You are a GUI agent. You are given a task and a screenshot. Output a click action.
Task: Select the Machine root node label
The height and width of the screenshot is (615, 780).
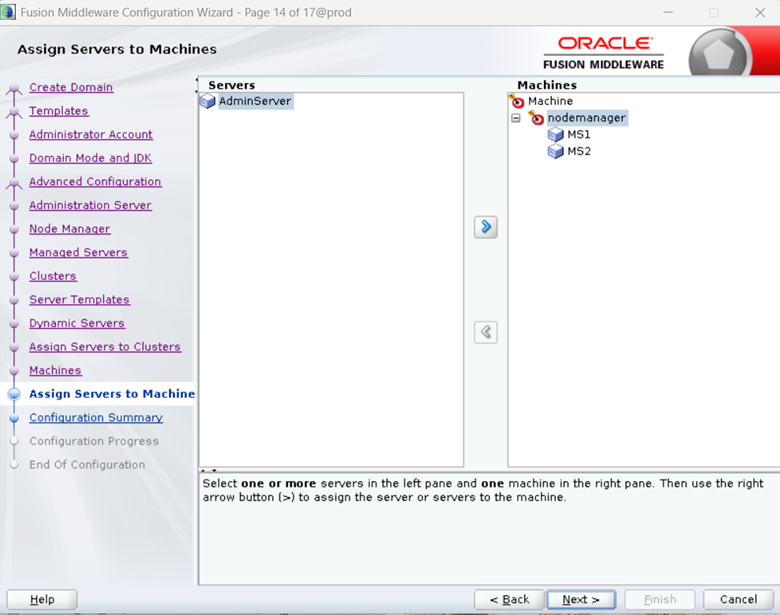coord(550,101)
